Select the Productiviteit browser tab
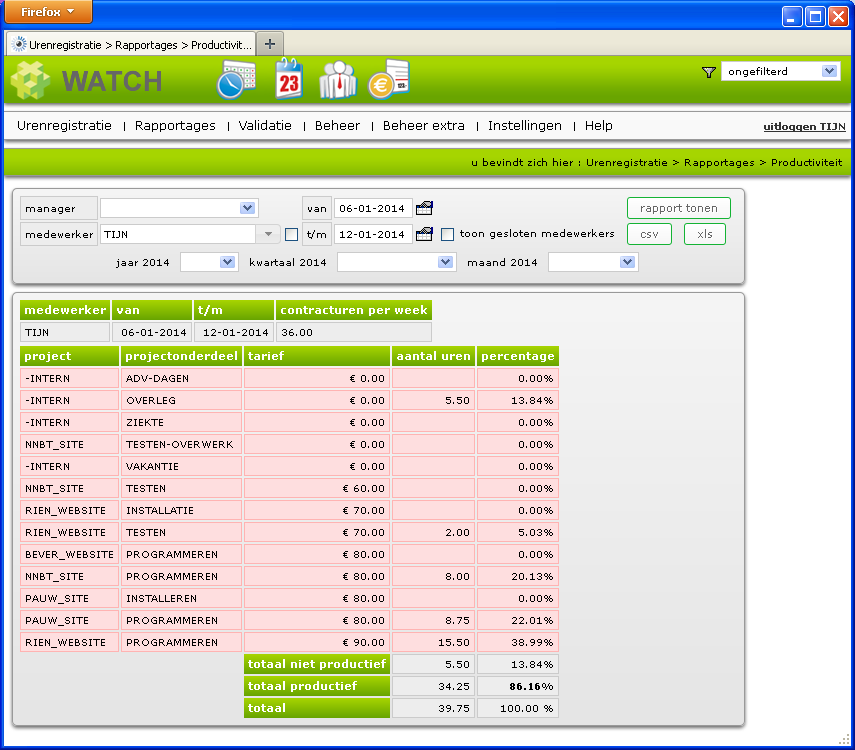The width and height of the screenshot is (855, 750). tap(131, 44)
